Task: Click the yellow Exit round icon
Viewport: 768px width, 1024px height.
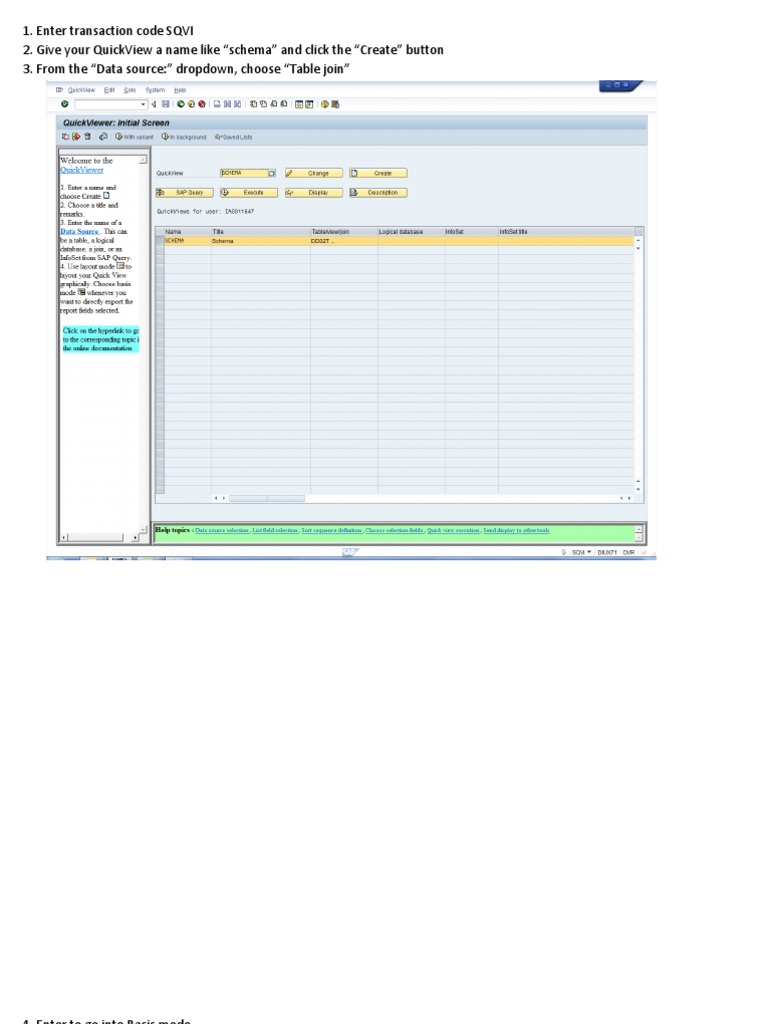Action: [x=191, y=104]
